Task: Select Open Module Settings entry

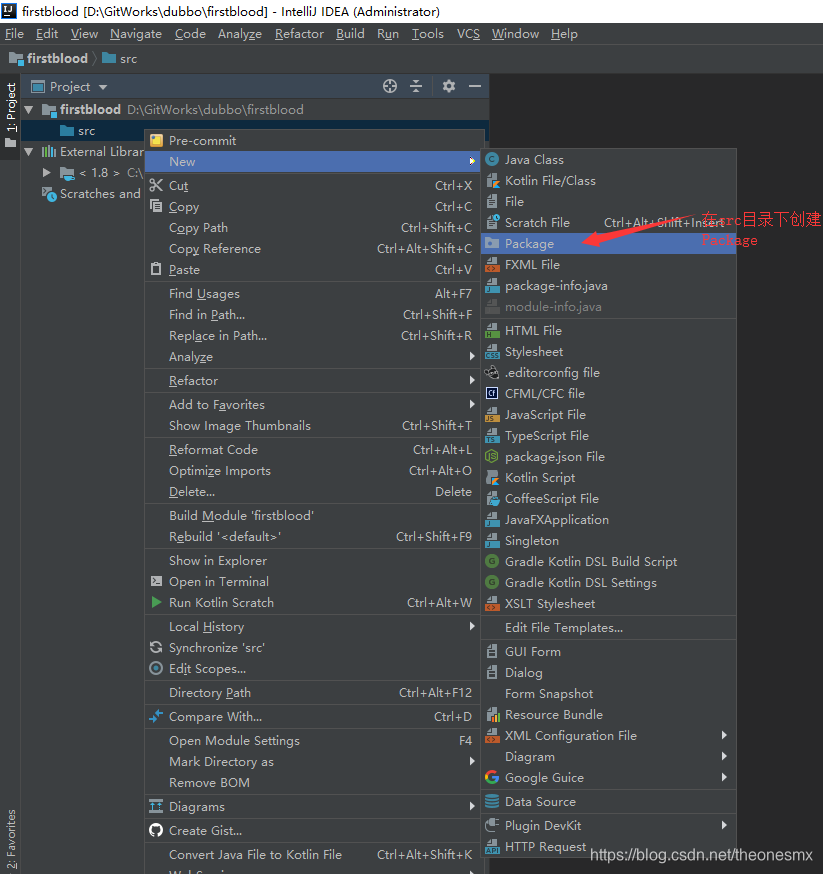Action: pyautogui.click(x=312, y=740)
